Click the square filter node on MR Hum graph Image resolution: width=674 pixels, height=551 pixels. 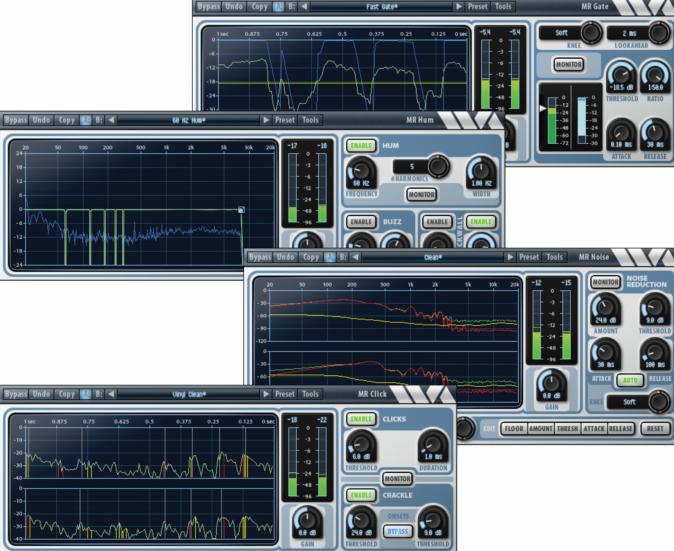pyautogui.click(x=241, y=210)
